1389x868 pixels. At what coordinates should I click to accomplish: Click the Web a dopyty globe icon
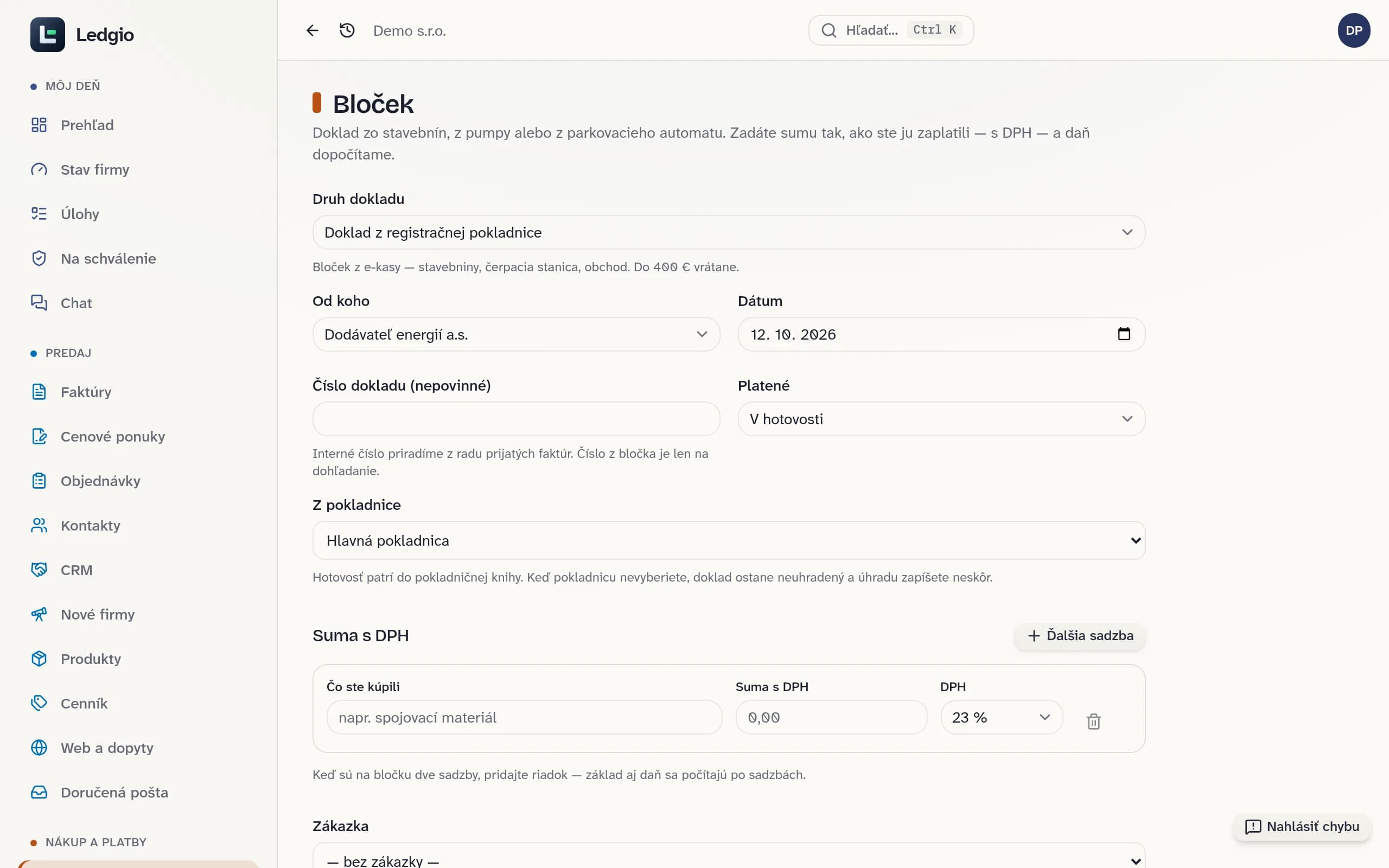39,748
